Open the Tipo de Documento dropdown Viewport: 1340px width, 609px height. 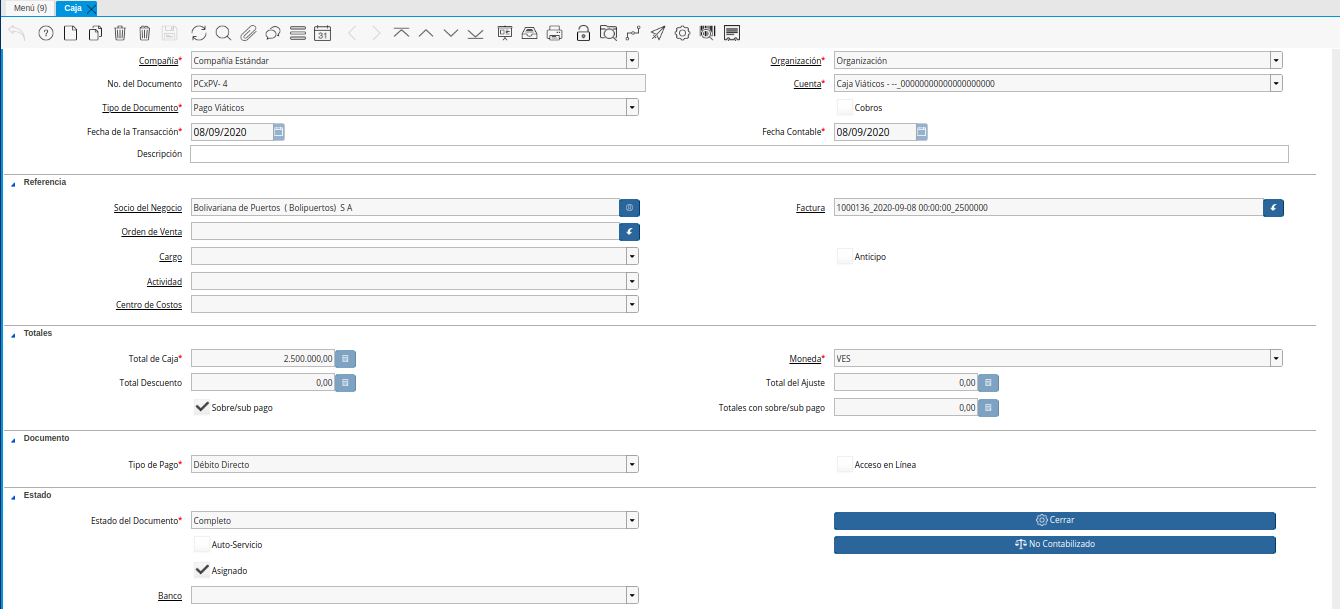(632, 107)
